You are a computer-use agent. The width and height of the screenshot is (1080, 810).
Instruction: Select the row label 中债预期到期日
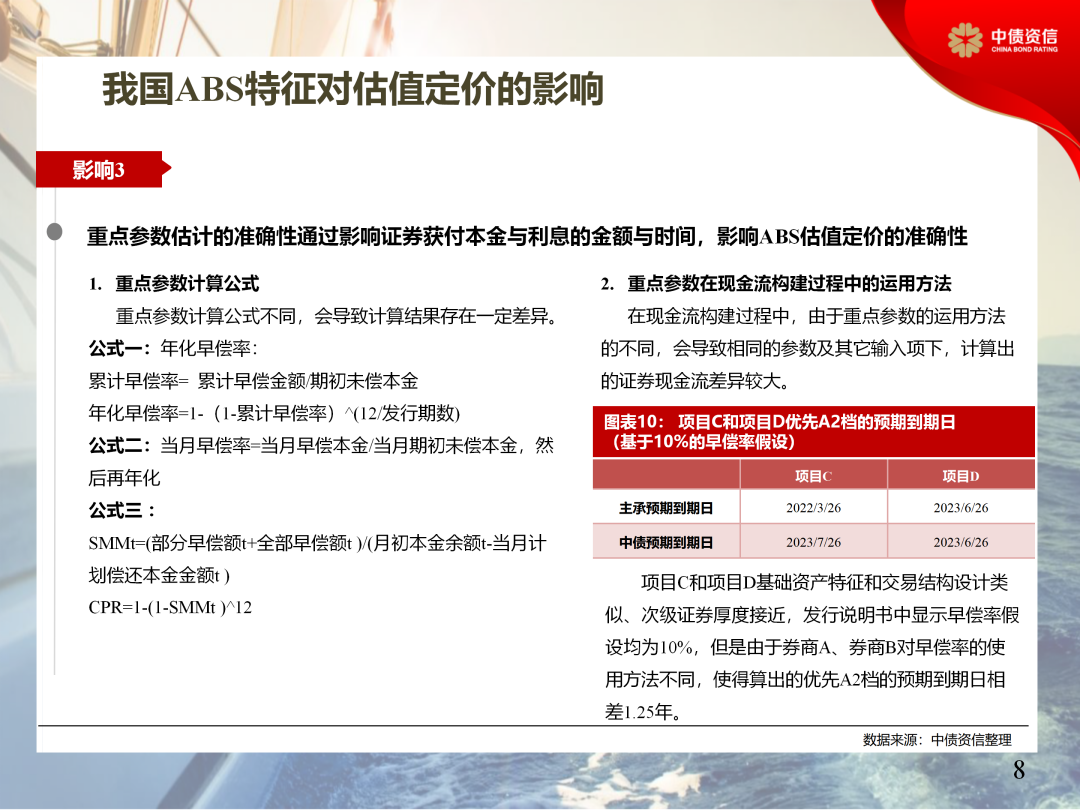666,543
